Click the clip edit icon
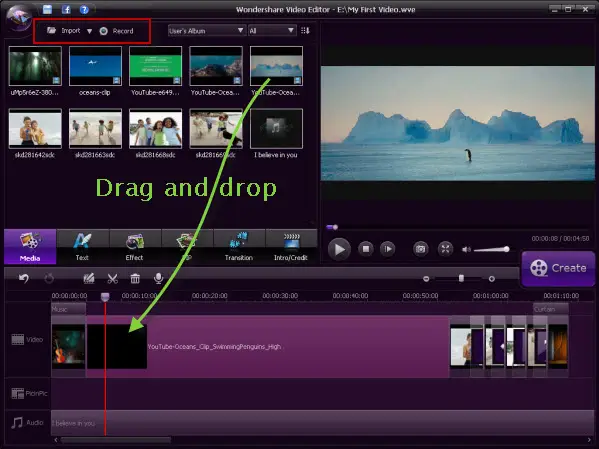 coord(89,279)
